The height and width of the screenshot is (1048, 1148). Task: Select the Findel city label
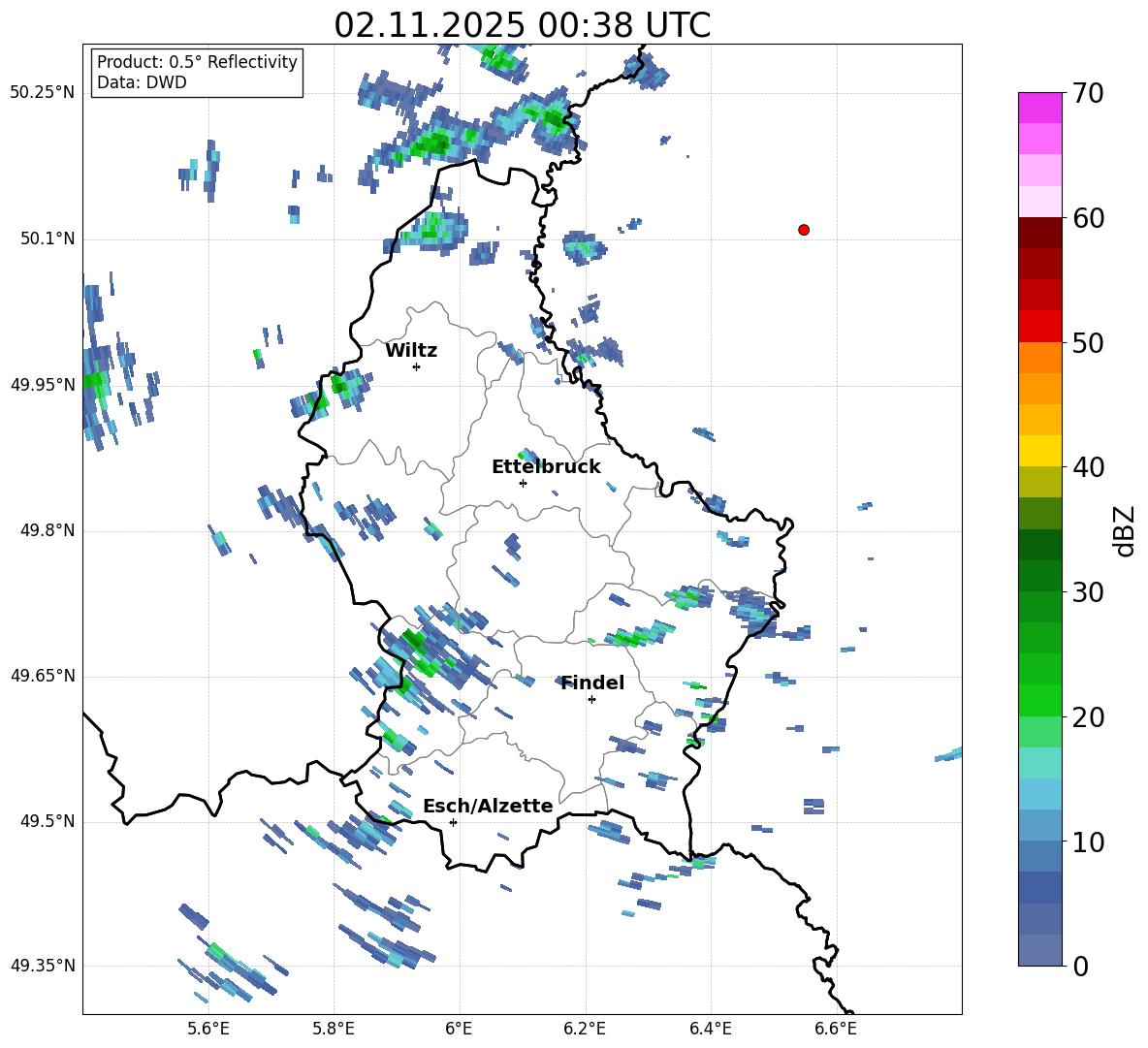coord(592,683)
